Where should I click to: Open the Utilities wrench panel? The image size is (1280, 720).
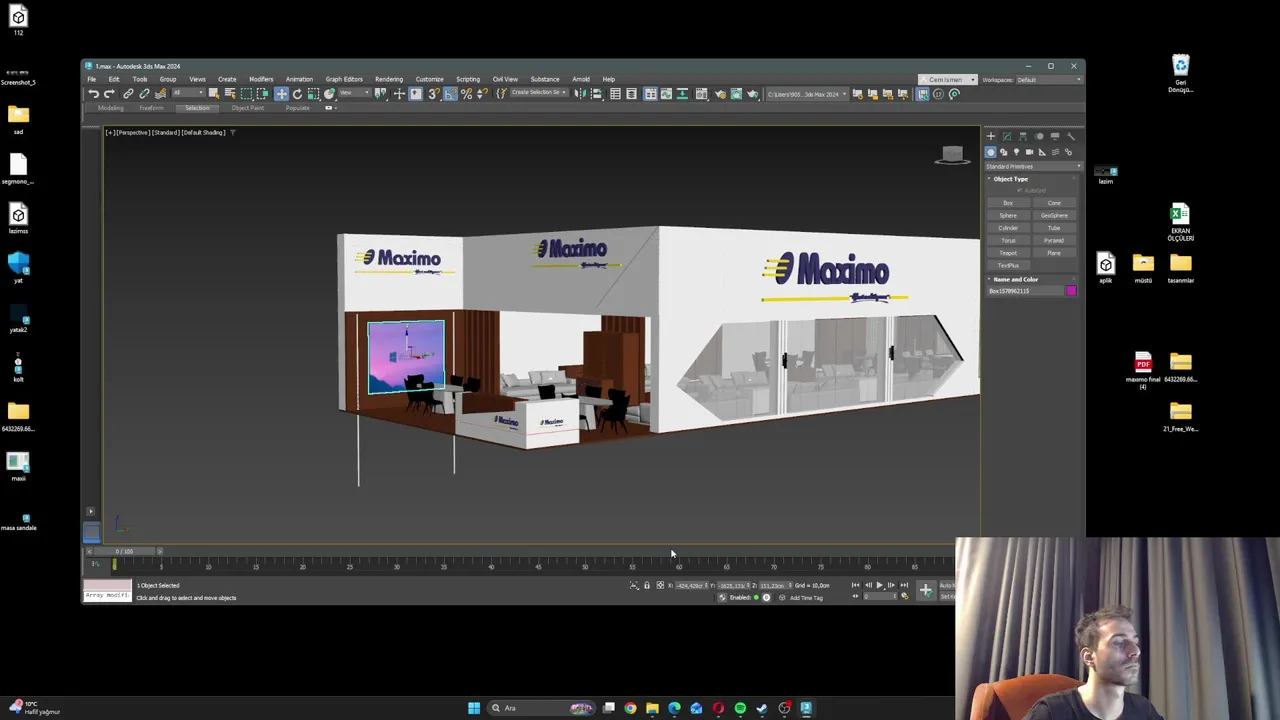(x=1071, y=136)
